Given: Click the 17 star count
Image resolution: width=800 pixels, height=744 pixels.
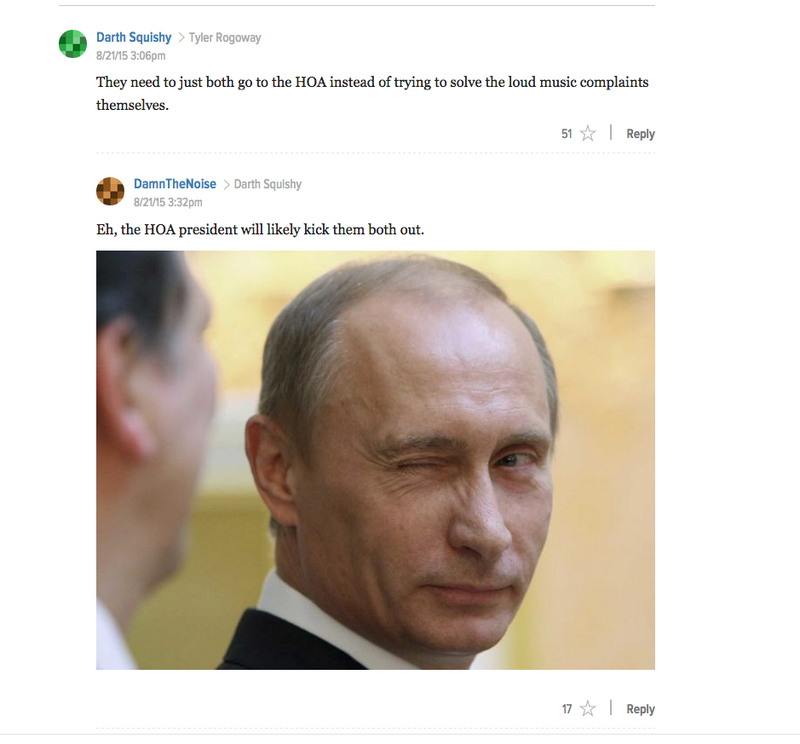Looking at the screenshot, I should tap(567, 709).
